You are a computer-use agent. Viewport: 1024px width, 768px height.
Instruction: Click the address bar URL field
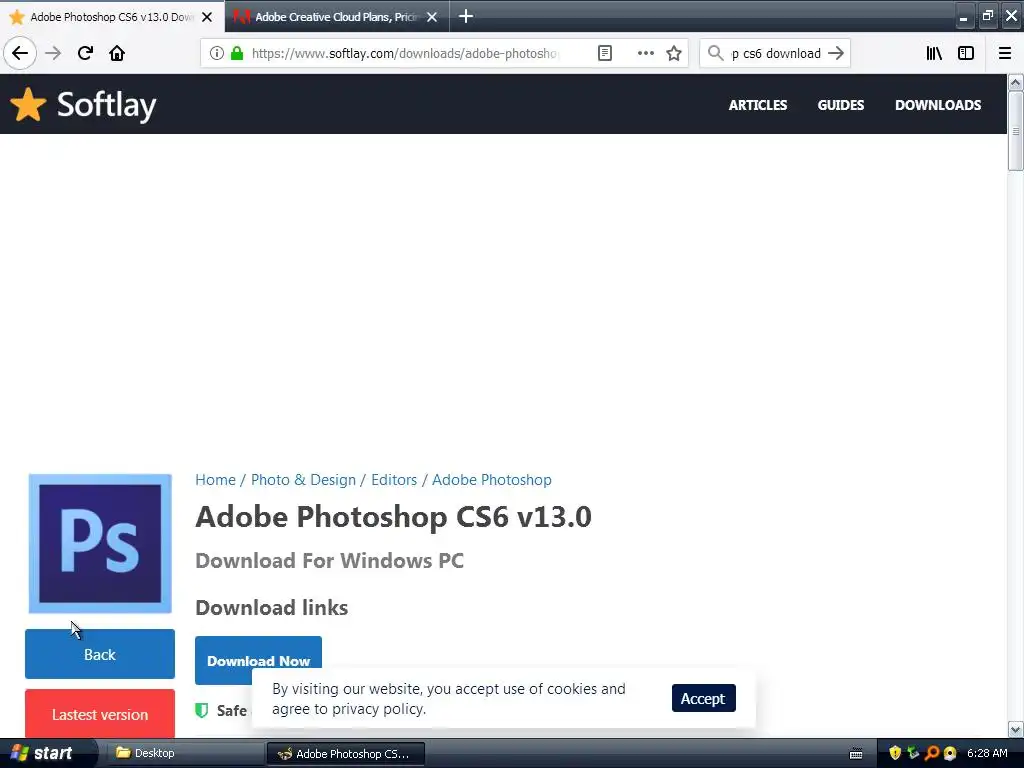click(405, 54)
